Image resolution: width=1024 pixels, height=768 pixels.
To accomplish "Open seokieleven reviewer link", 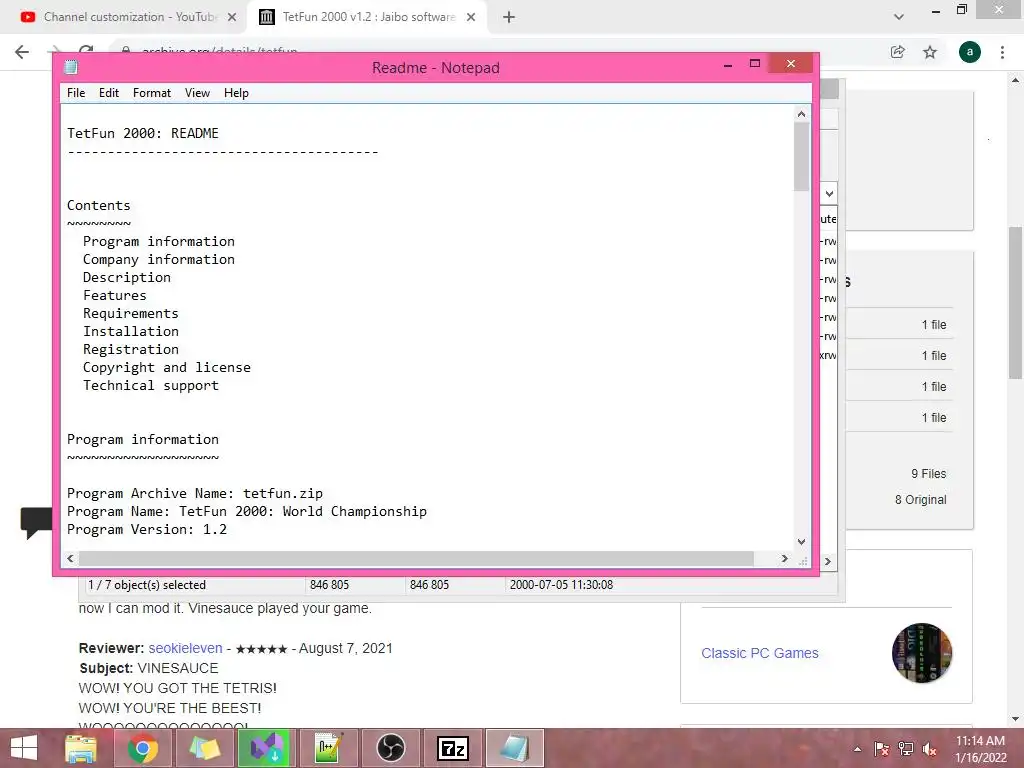I will pos(185,648).
